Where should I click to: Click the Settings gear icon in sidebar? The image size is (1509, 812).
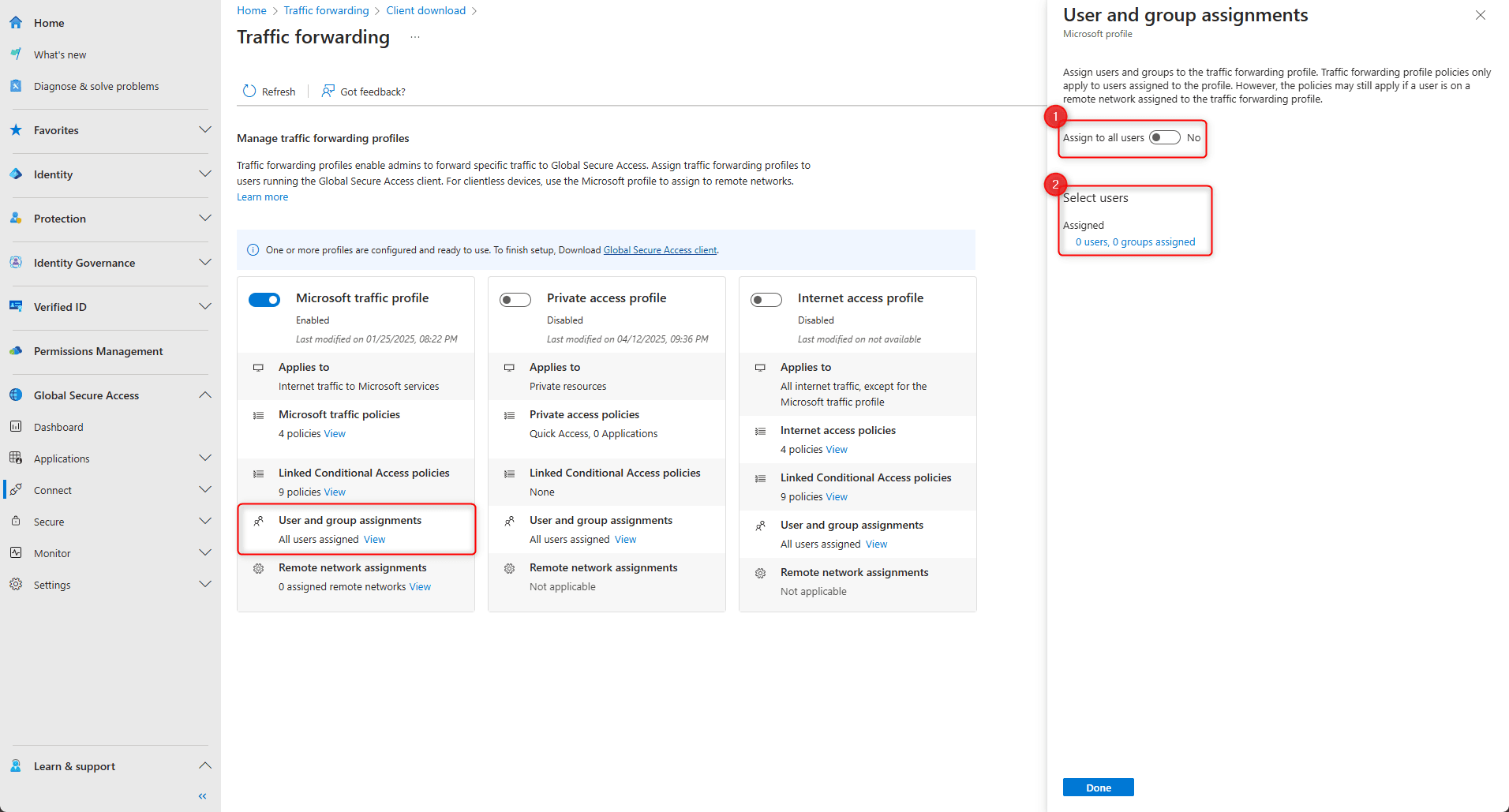[16, 585]
